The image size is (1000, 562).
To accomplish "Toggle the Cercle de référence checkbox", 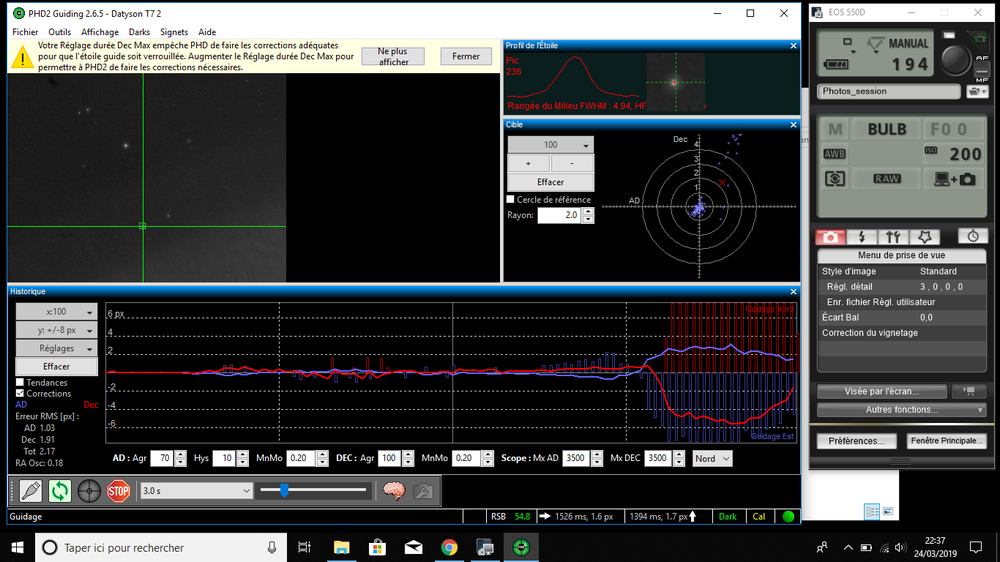I will [511, 200].
